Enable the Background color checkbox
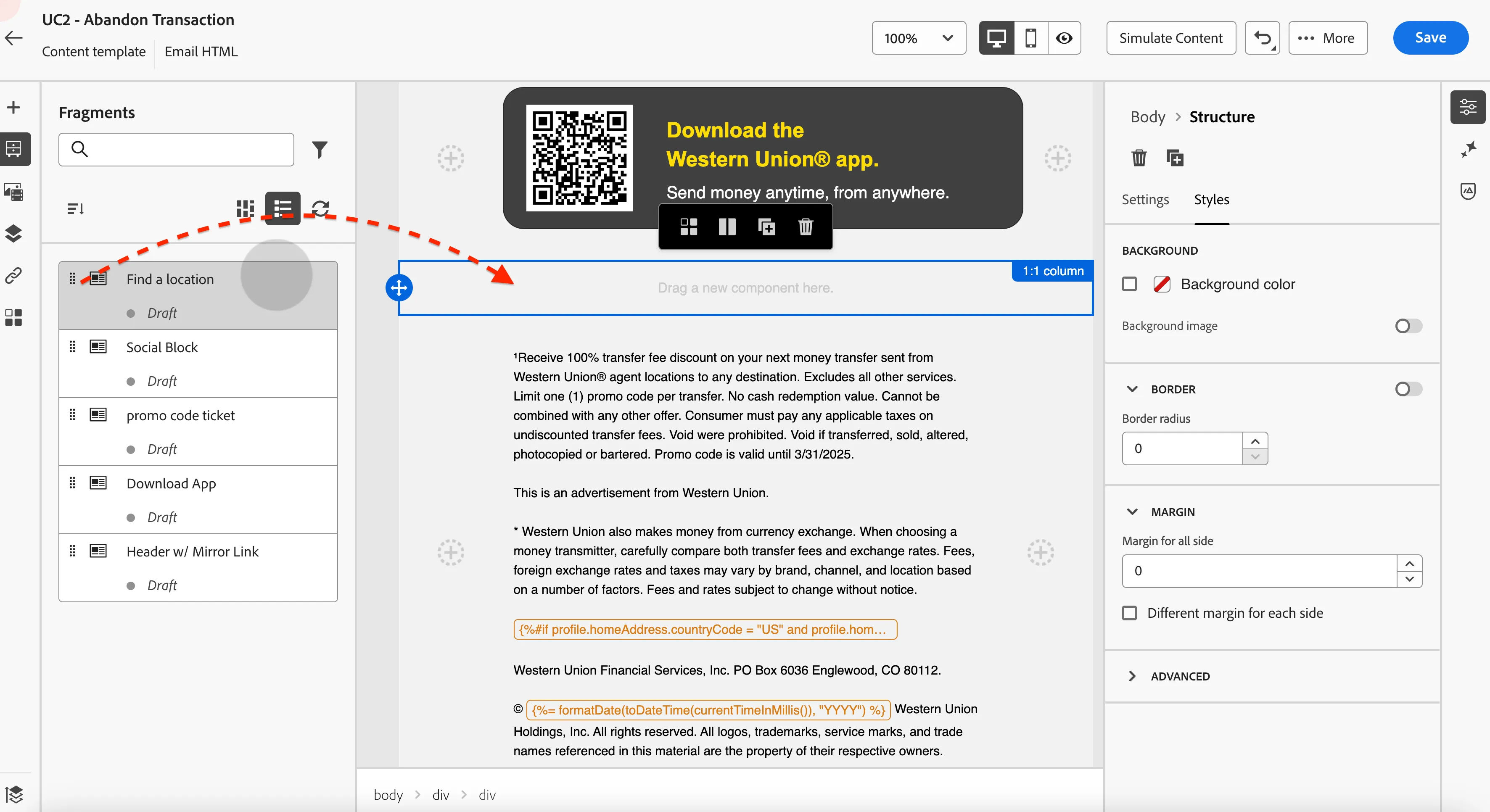The height and width of the screenshot is (812, 1490). pyautogui.click(x=1129, y=284)
